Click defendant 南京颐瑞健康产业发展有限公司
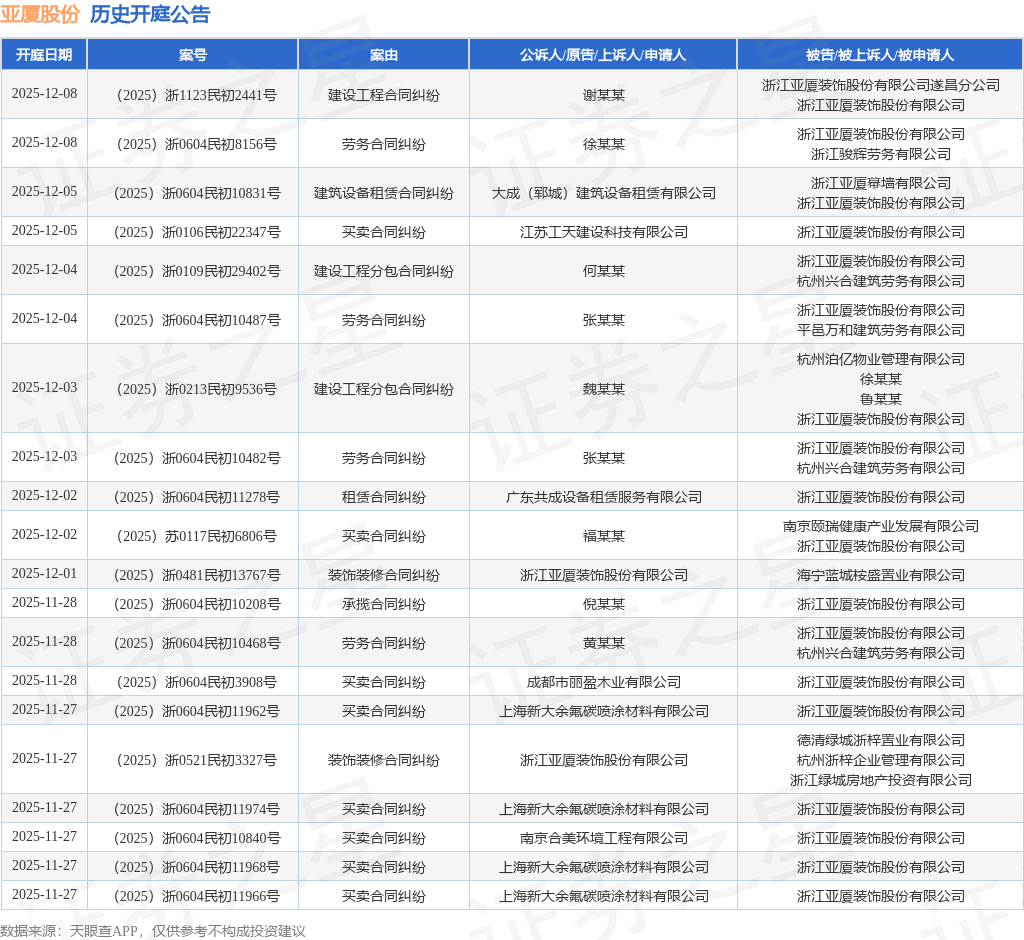Viewport: 1024px width, 940px height. (x=880, y=526)
